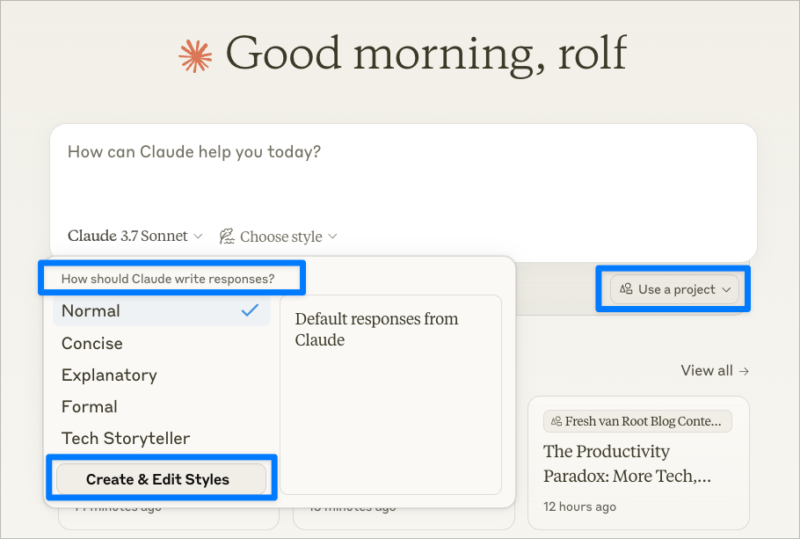Open the View all link
The height and width of the screenshot is (539, 800).
[x=707, y=371]
